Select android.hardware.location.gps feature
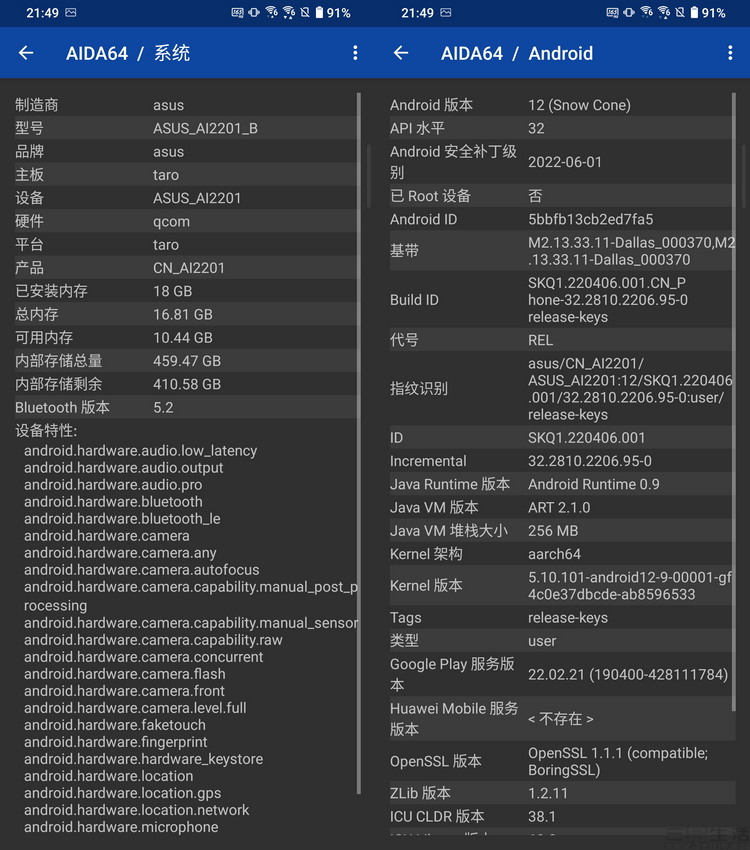 [122, 793]
